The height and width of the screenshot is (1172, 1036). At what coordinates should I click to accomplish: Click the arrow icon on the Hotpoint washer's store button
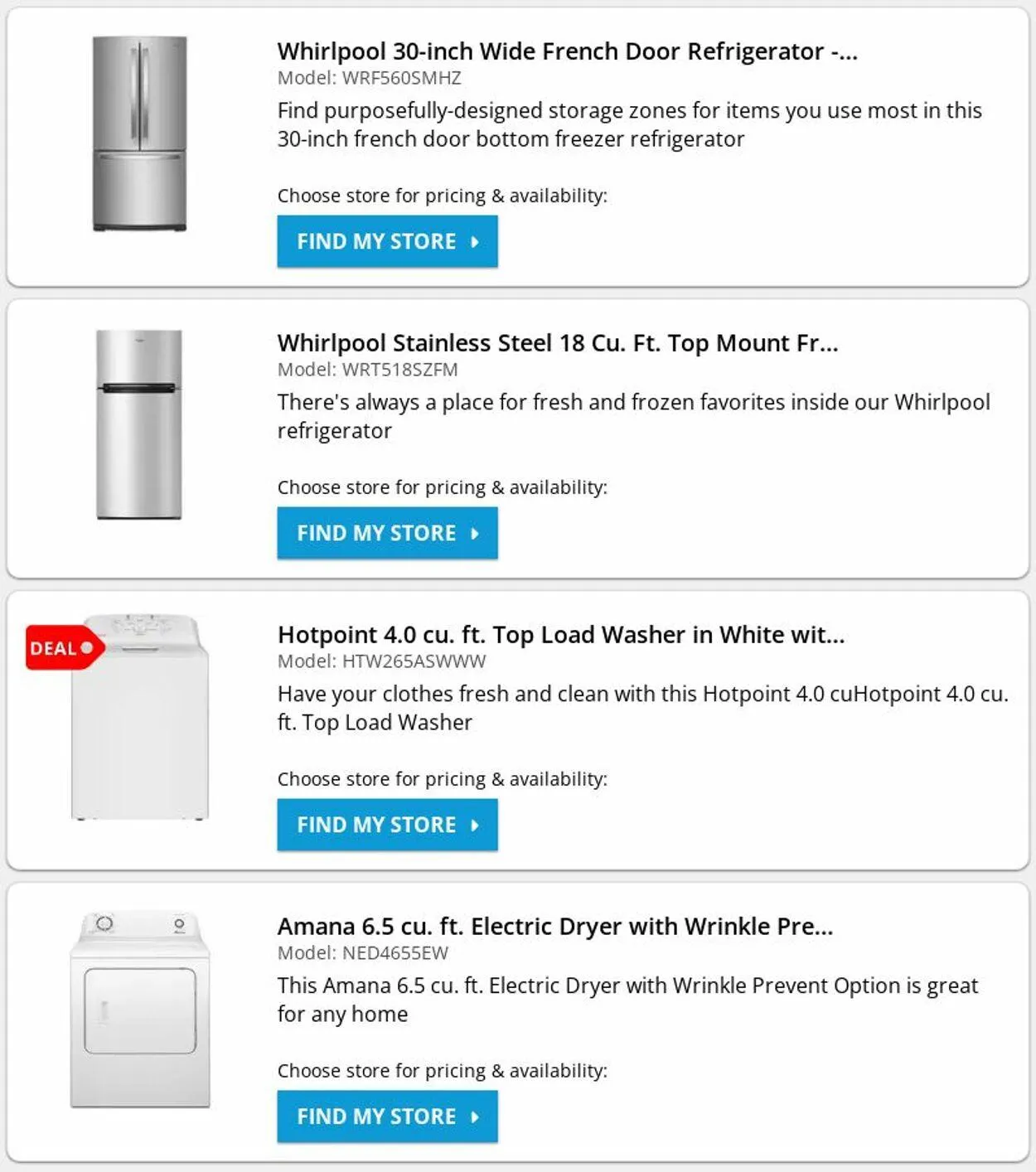475,825
